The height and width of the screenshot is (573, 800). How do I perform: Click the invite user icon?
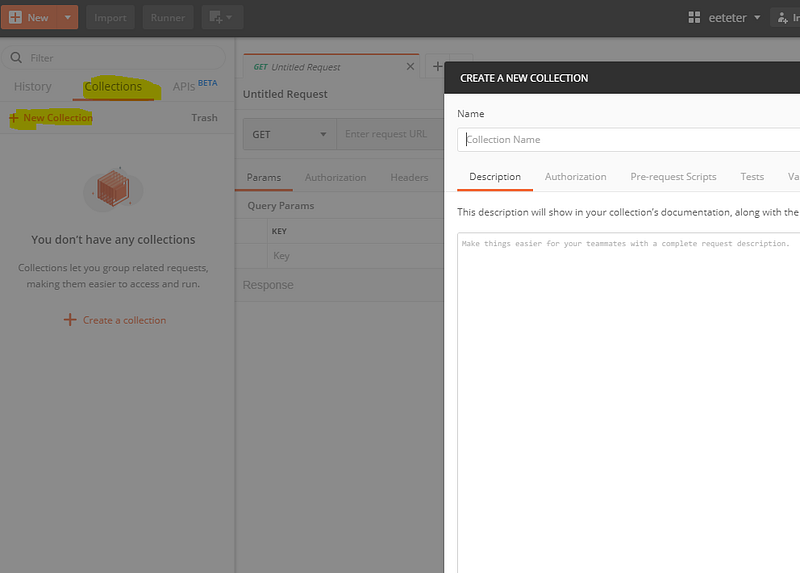tap(783, 18)
